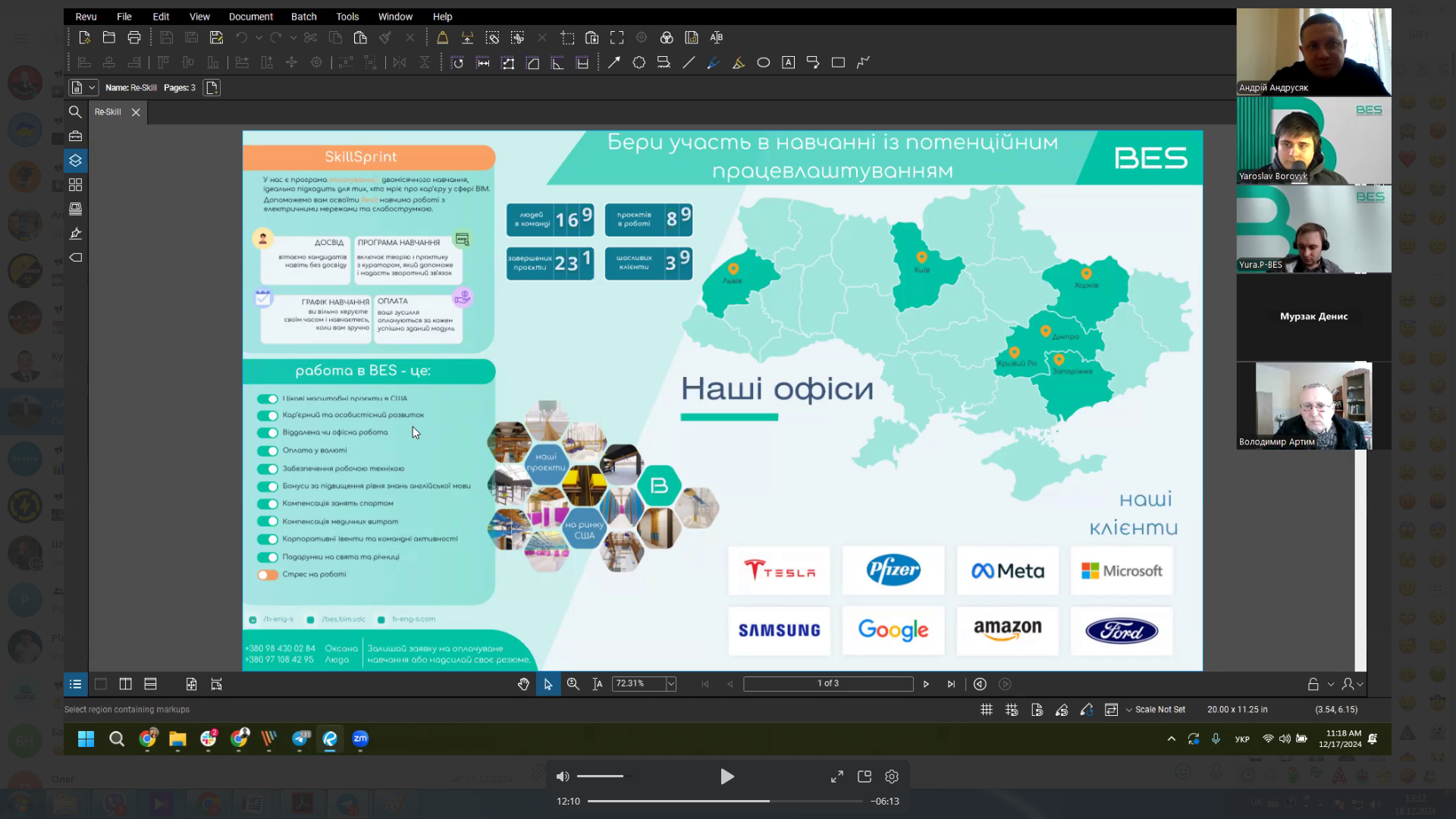This screenshot has height=819, width=1456.
Task: Select the Polyline markup tool
Action: tap(863, 62)
